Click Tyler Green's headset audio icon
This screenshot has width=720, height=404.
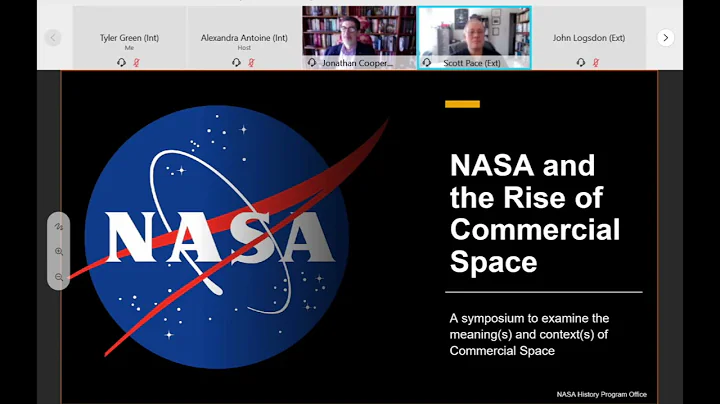coord(121,62)
